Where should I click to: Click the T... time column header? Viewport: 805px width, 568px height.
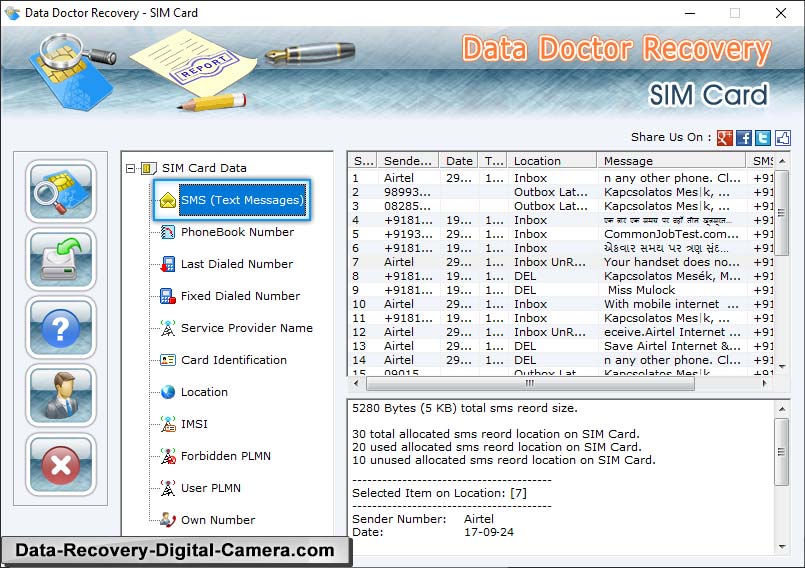pos(493,161)
